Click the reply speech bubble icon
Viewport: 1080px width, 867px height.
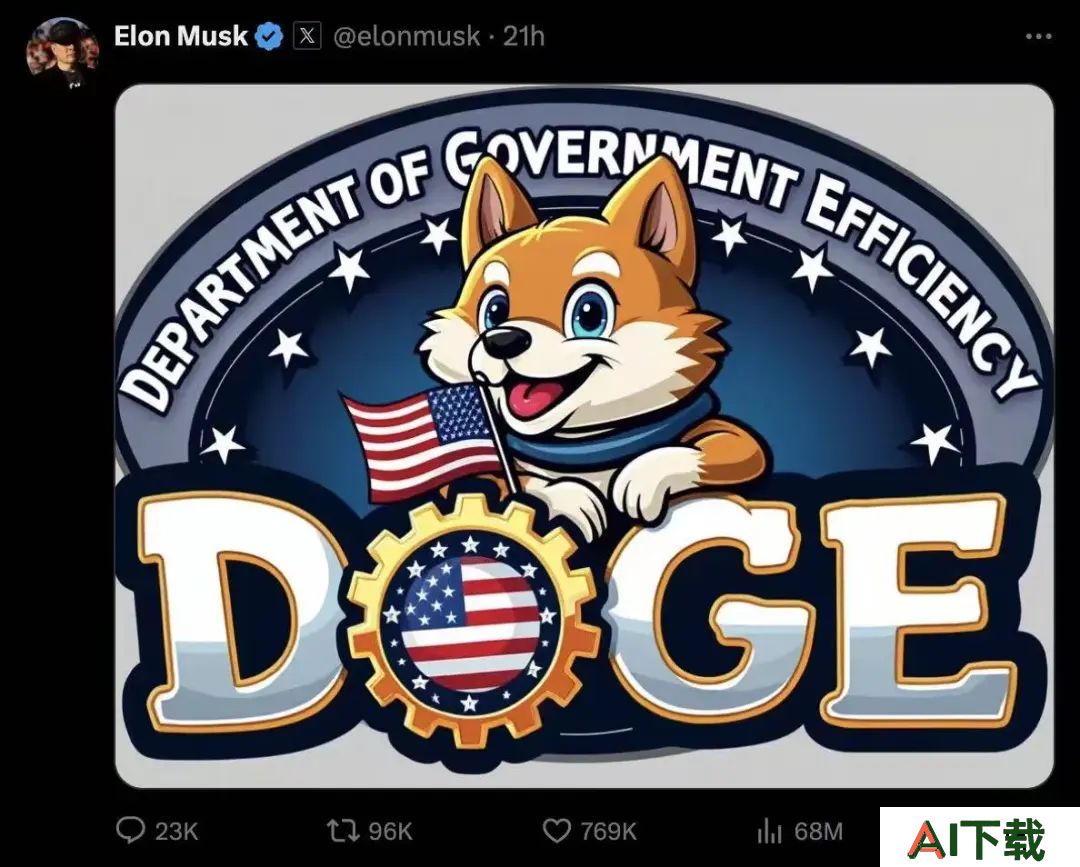pyautogui.click(x=130, y=830)
